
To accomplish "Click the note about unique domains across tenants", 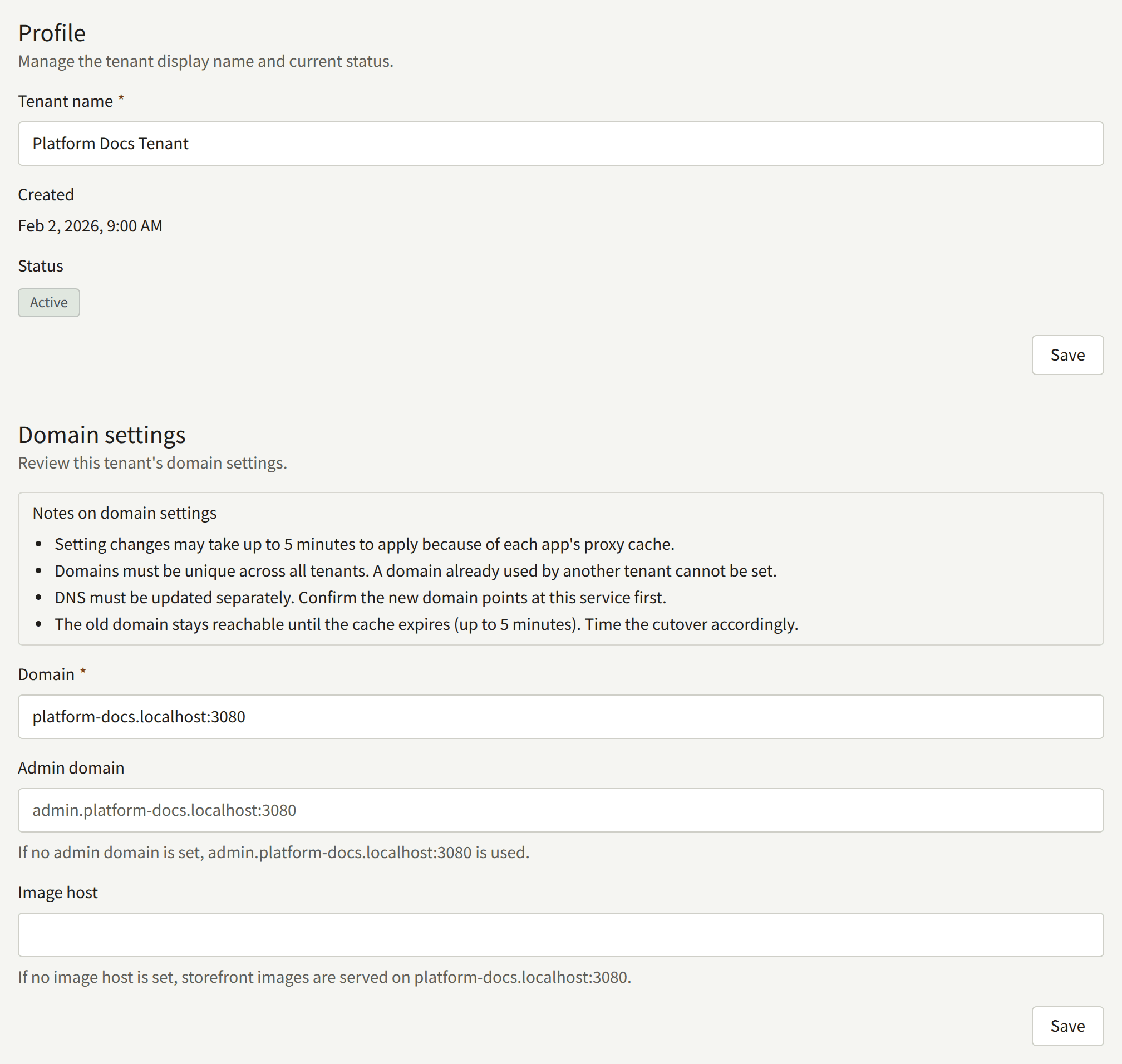I will pyautogui.click(x=416, y=570).
